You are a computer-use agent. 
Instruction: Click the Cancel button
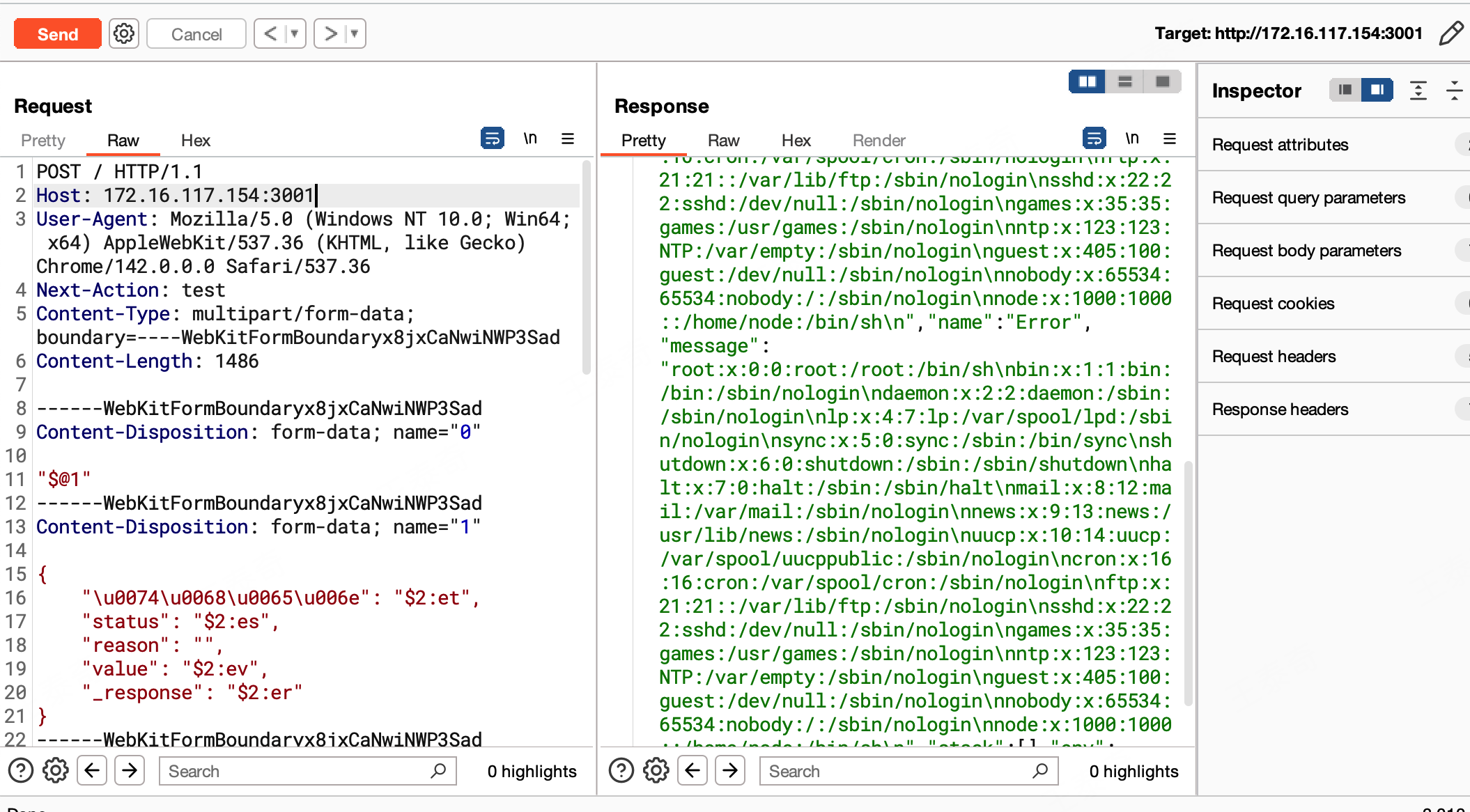click(196, 34)
